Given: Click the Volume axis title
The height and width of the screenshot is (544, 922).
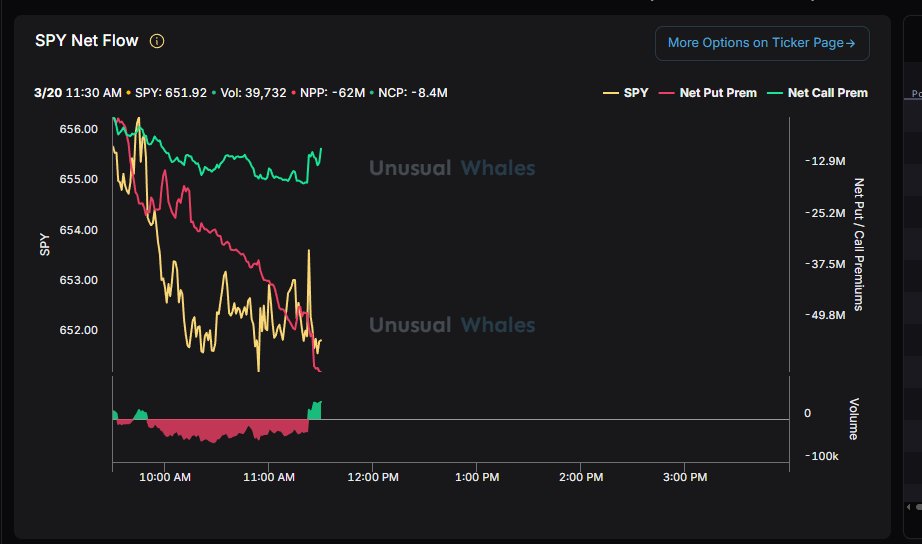Looking at the screenshot, I should [854, 419].
